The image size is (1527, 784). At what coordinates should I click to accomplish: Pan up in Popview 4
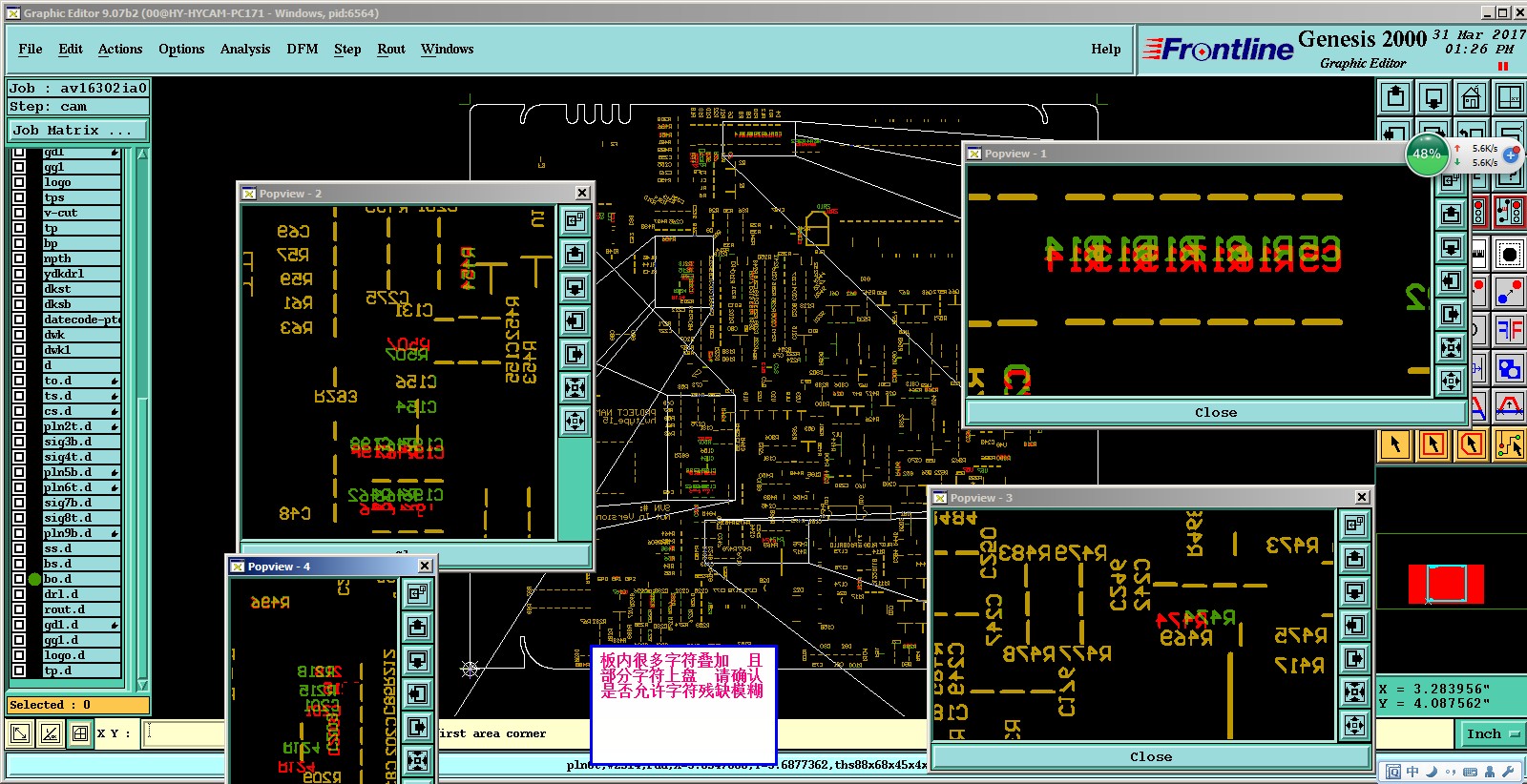pos(417,627)
